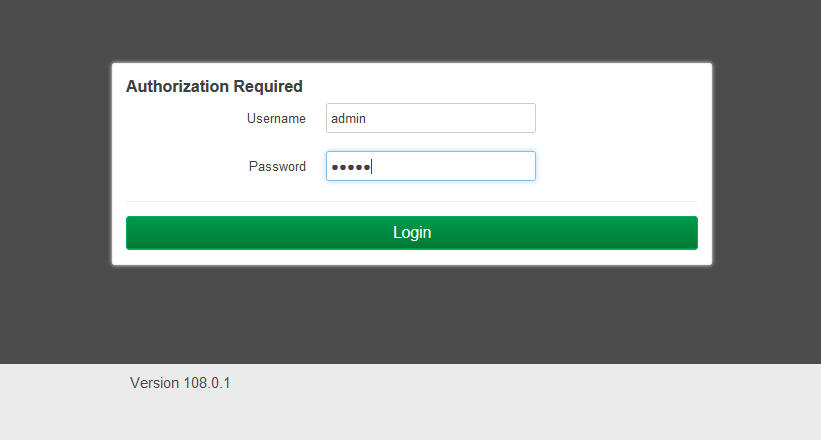Click the "Version 108.0.1" footer text
The height and width of the screenshot is (440, 821).
[180, 383]
